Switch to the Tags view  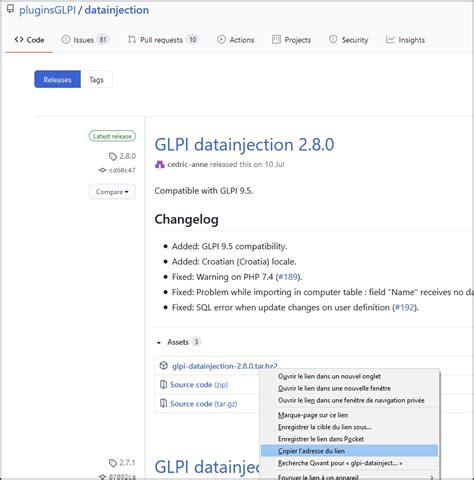[96, 79]
